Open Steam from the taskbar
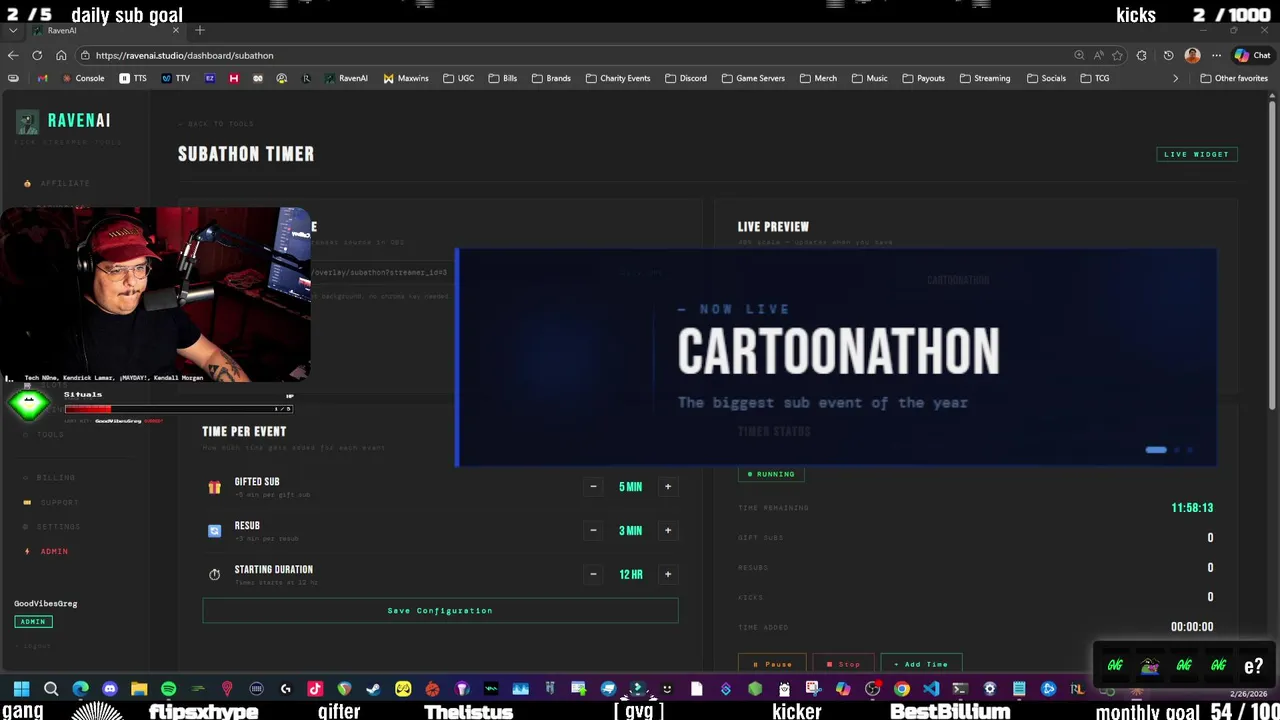Viewport: 1280px width, 720px height. point(373,688)
